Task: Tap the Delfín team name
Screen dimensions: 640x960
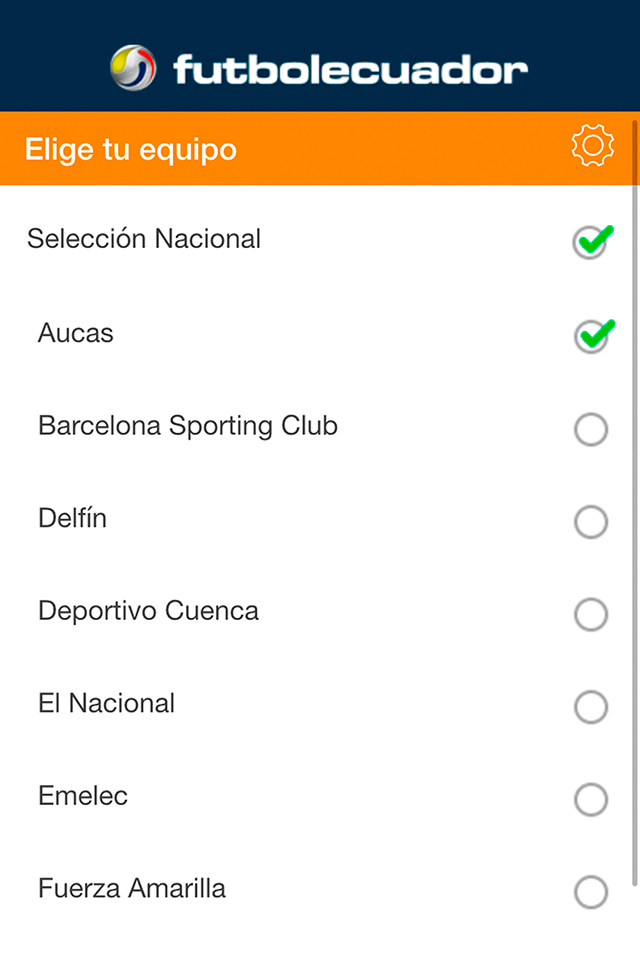Action: [72, 518]
